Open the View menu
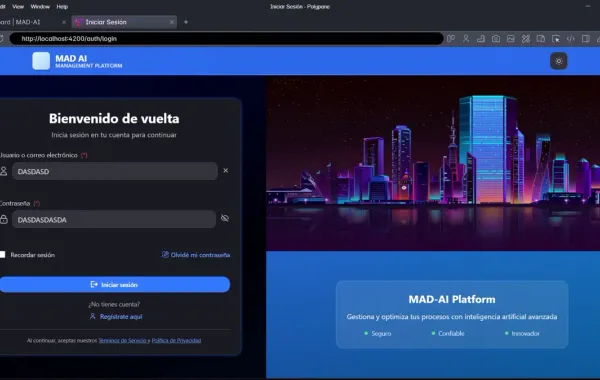 point(18,7)
